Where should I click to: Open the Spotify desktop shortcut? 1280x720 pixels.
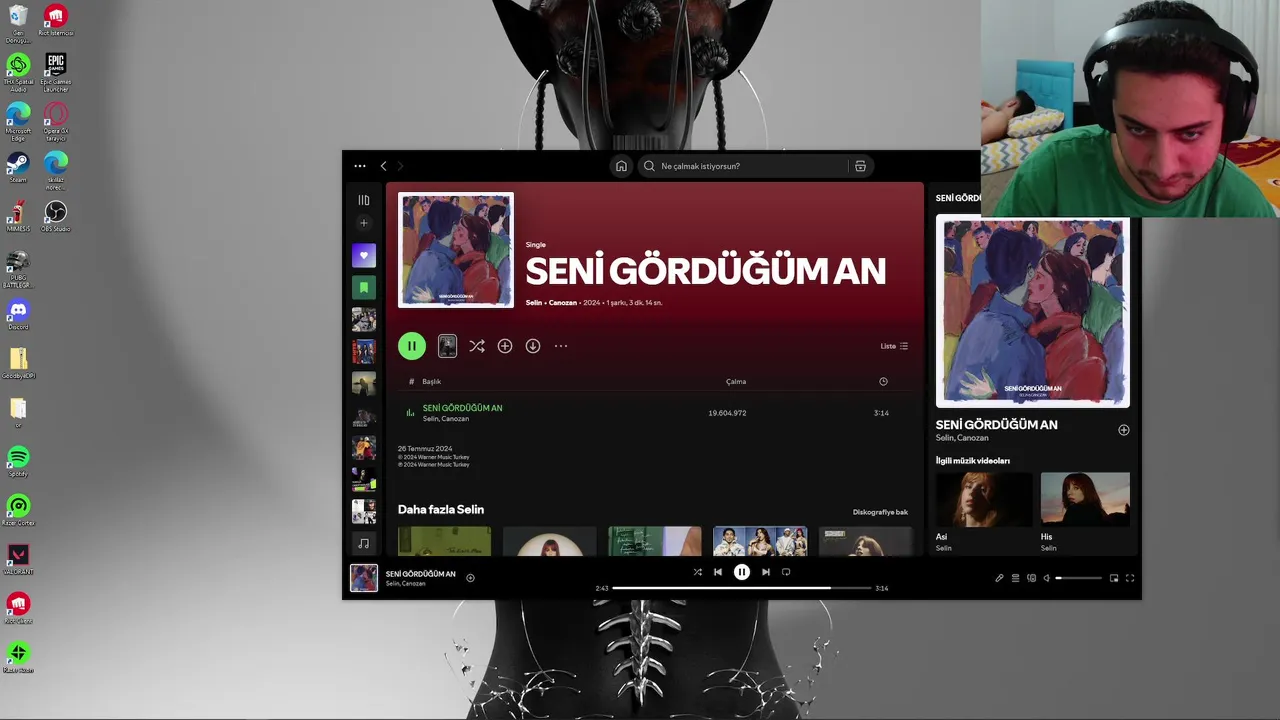click(18, 462)
